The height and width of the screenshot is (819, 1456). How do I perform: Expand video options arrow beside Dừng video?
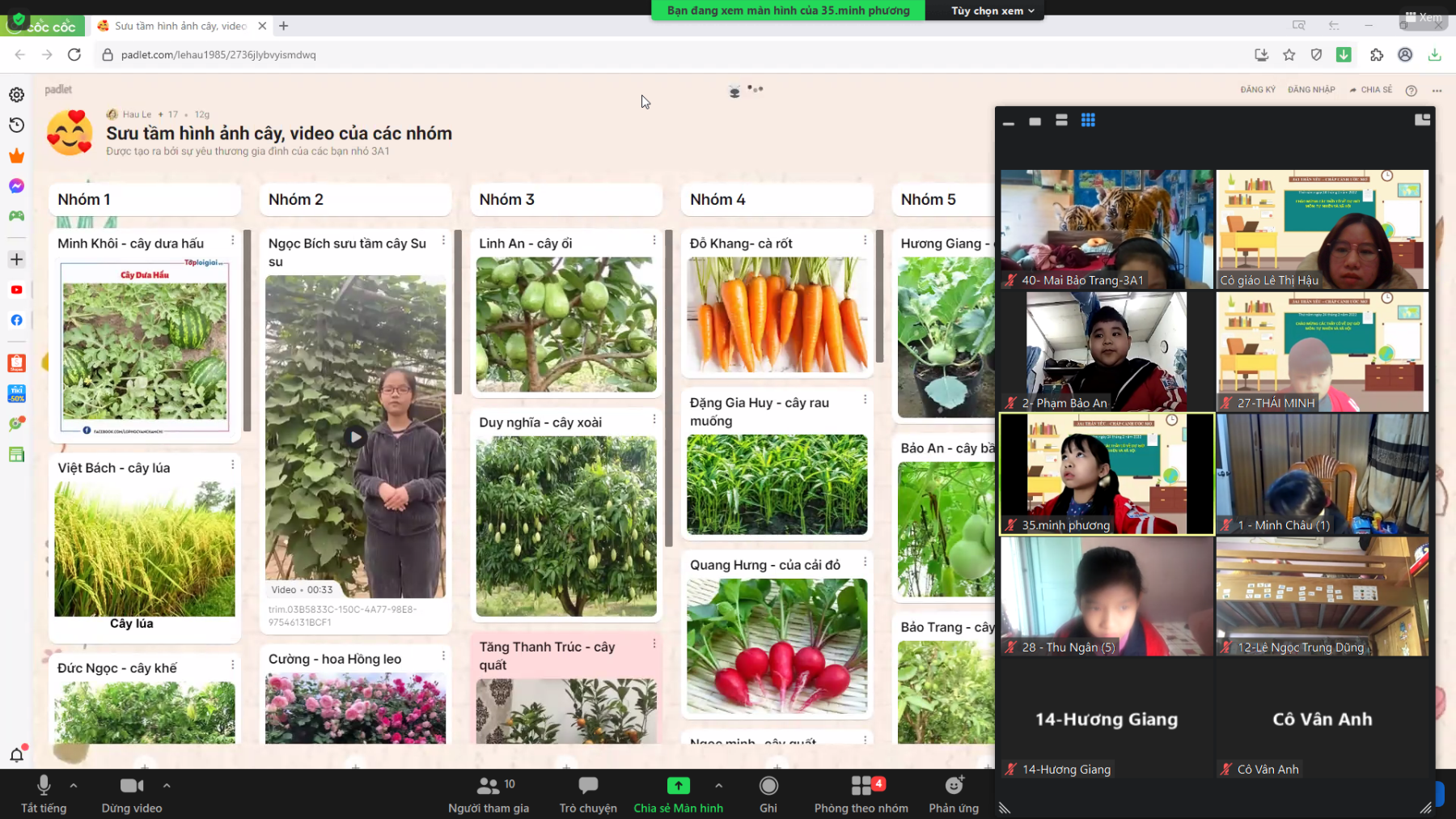(167, 785)
